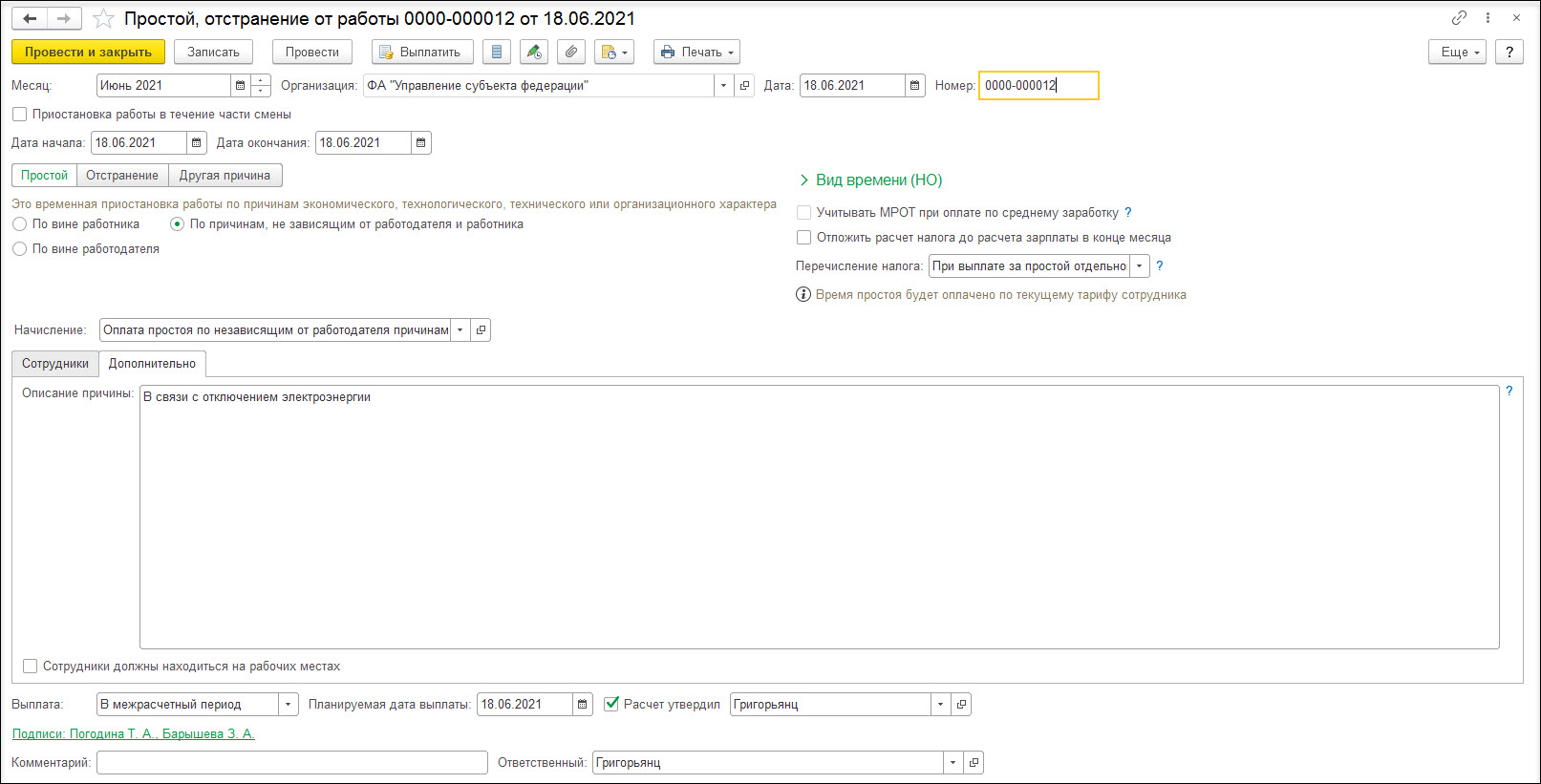The height and width of the screenshot is (784, 1541).
Task: Copy link to document with chain icon
Action: [x=1459, y=18]
